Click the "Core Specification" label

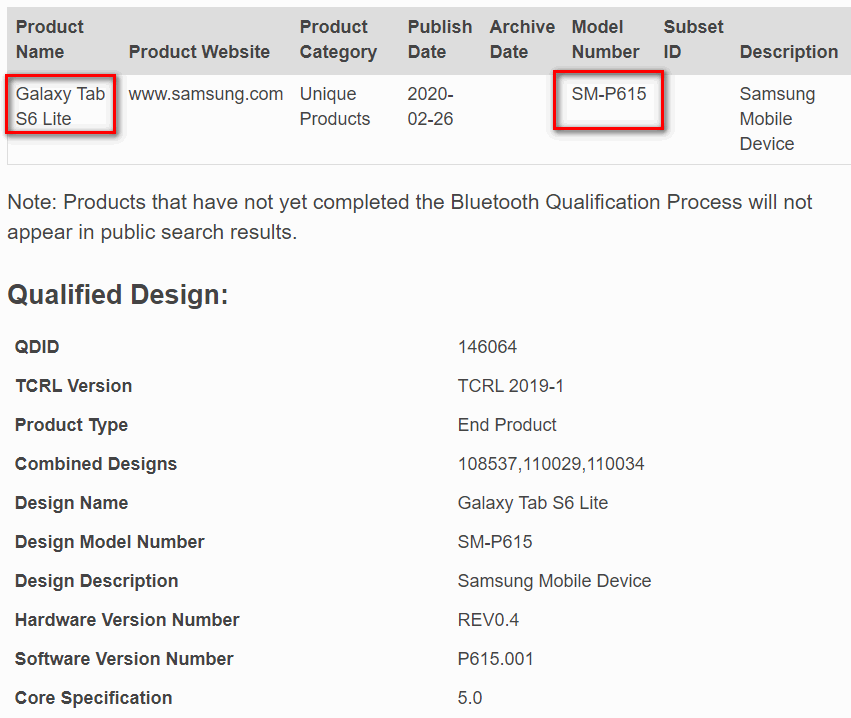[x=93, y=698]
